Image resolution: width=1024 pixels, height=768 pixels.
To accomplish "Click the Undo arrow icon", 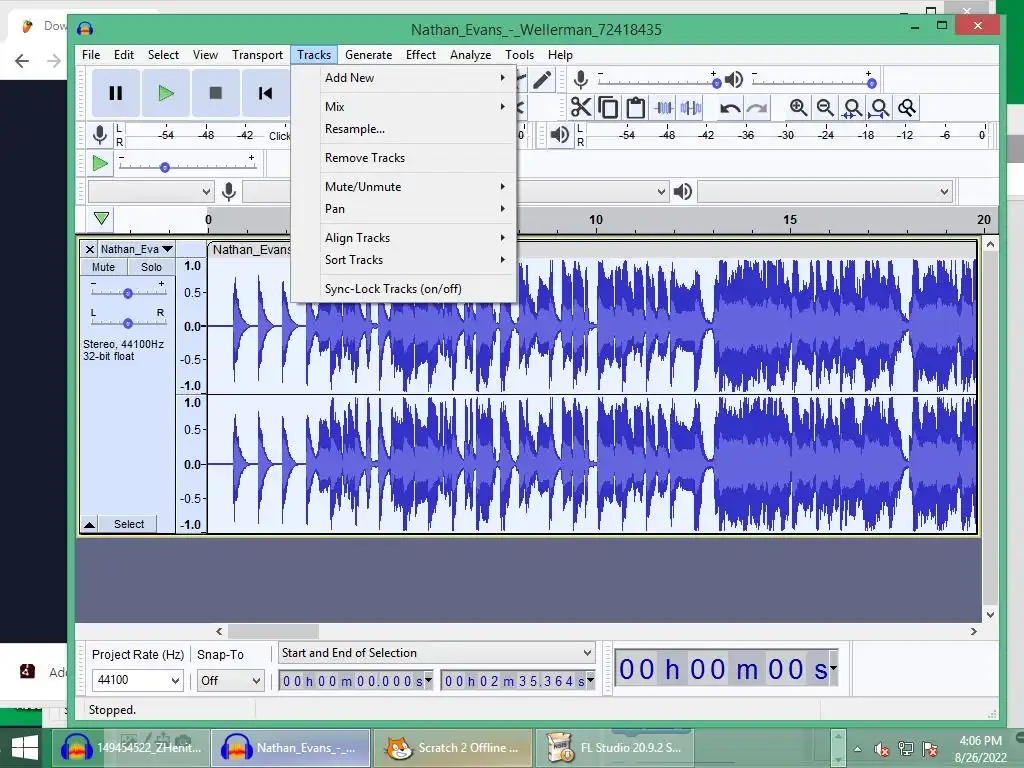I will (x=729, y=108).
